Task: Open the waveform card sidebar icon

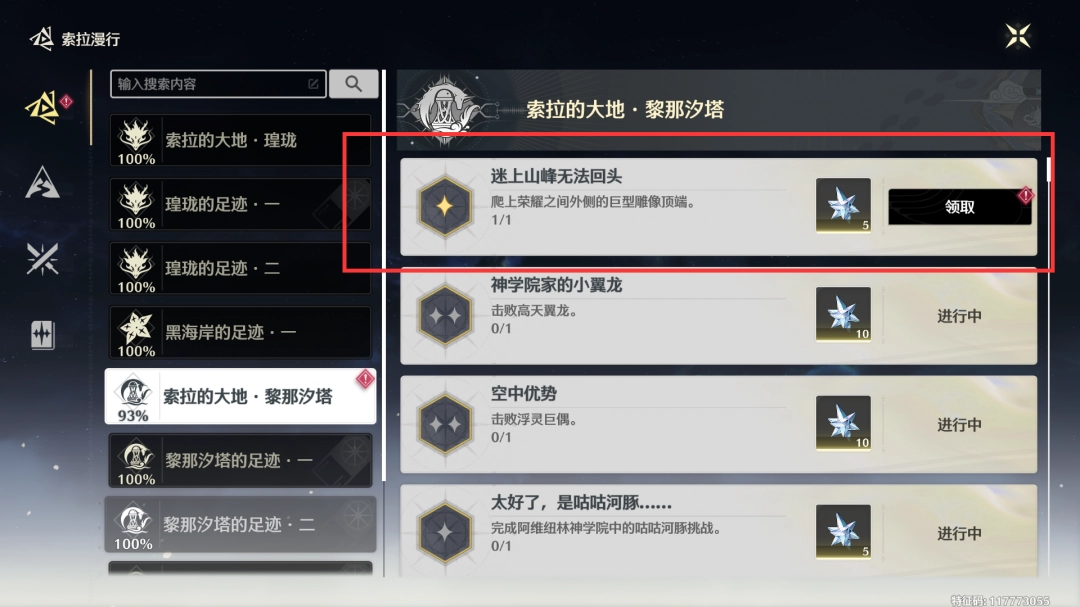Action: [x=42, y=335]
